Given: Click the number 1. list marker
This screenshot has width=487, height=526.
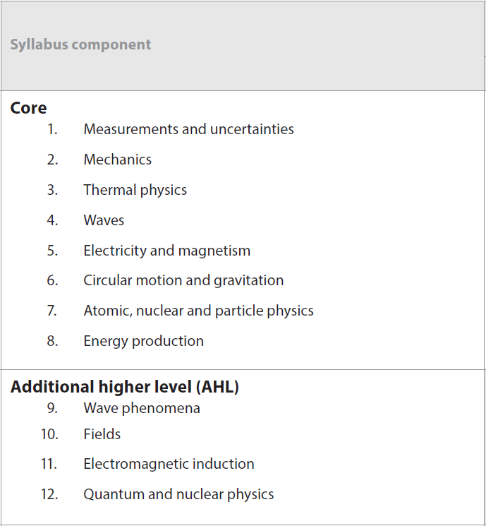Looking at the screenshot, I should [53, 129].
